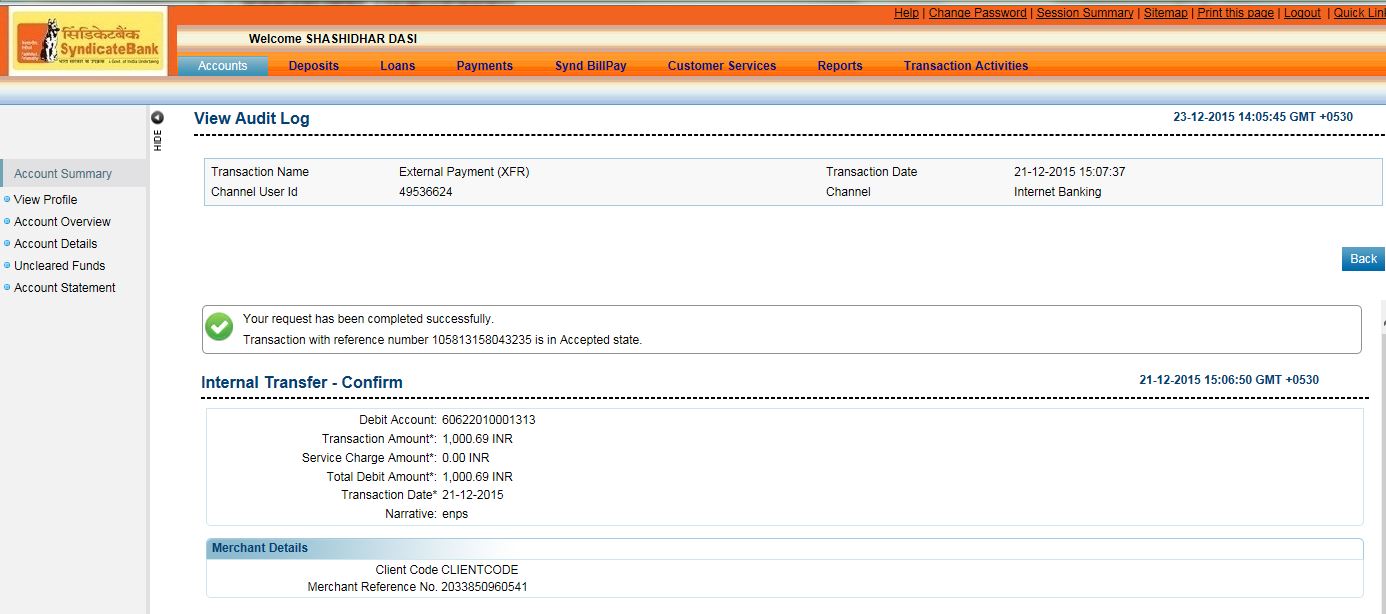
Task: Click the Help link
Action: click(906, 13)
